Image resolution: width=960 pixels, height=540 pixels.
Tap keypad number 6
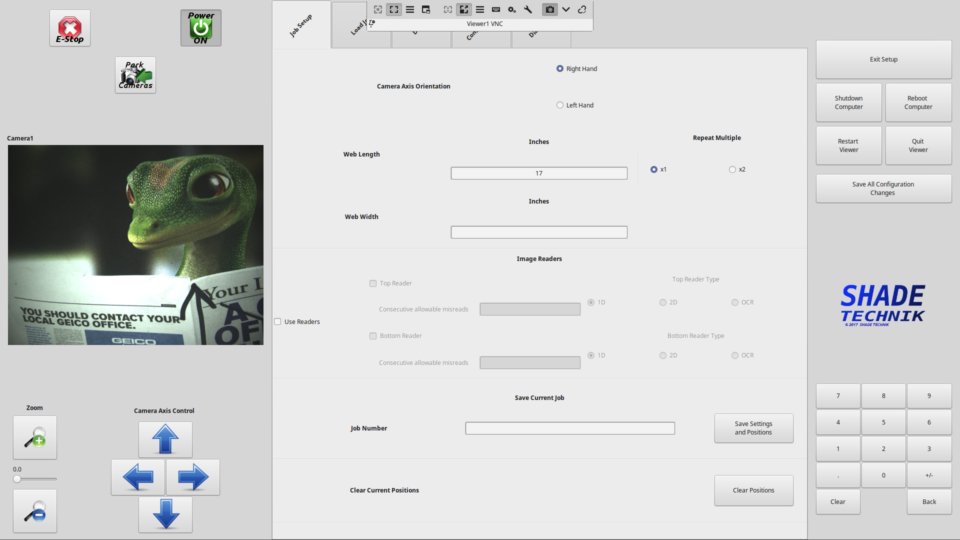pyautogui.click(x=929, y=422)
